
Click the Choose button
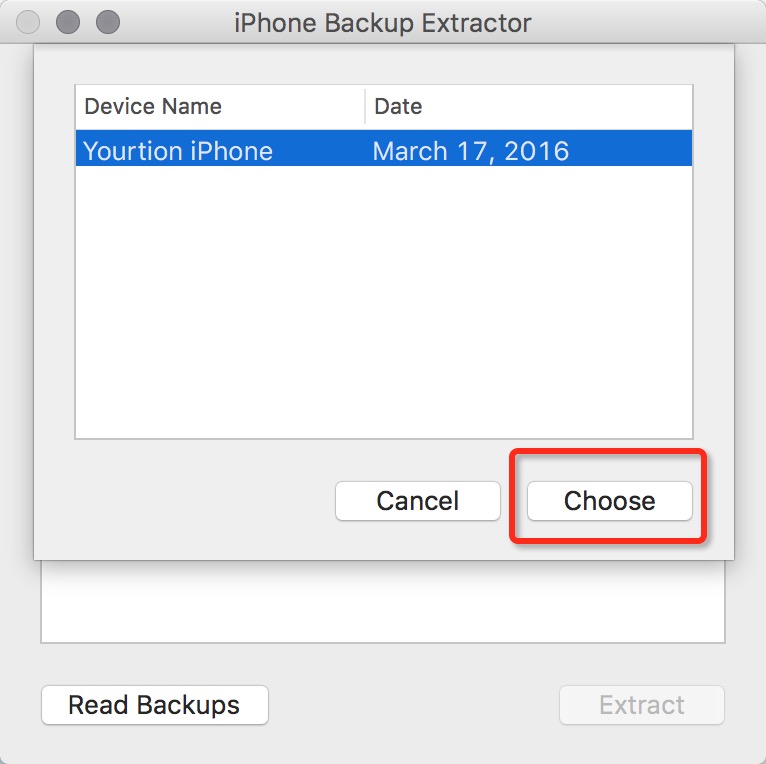[609, 501]
